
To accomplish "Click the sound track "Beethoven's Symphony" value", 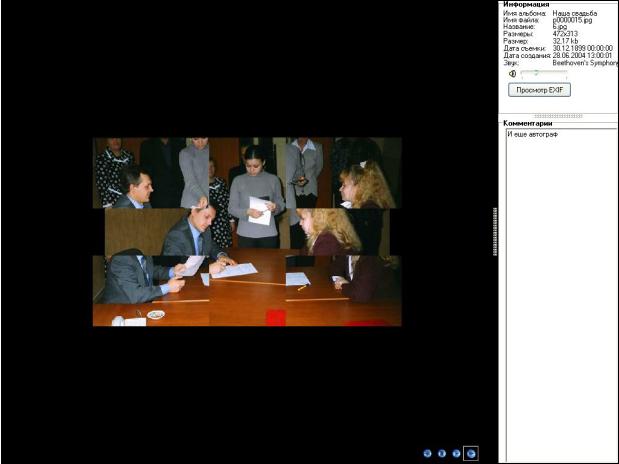I will [585, 62].
